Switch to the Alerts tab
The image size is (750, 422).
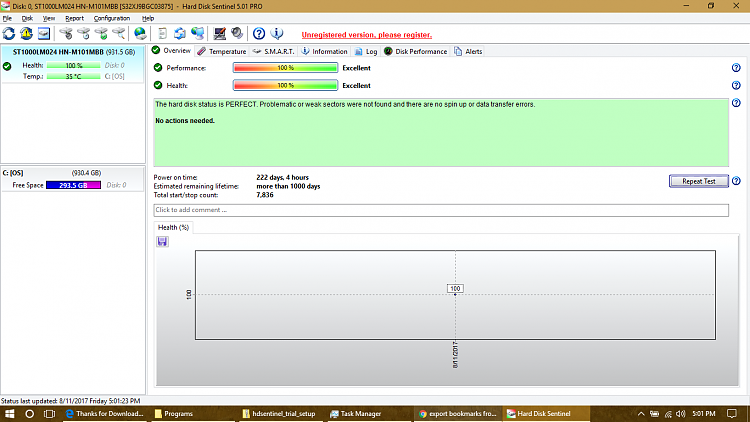coord(468,51)
